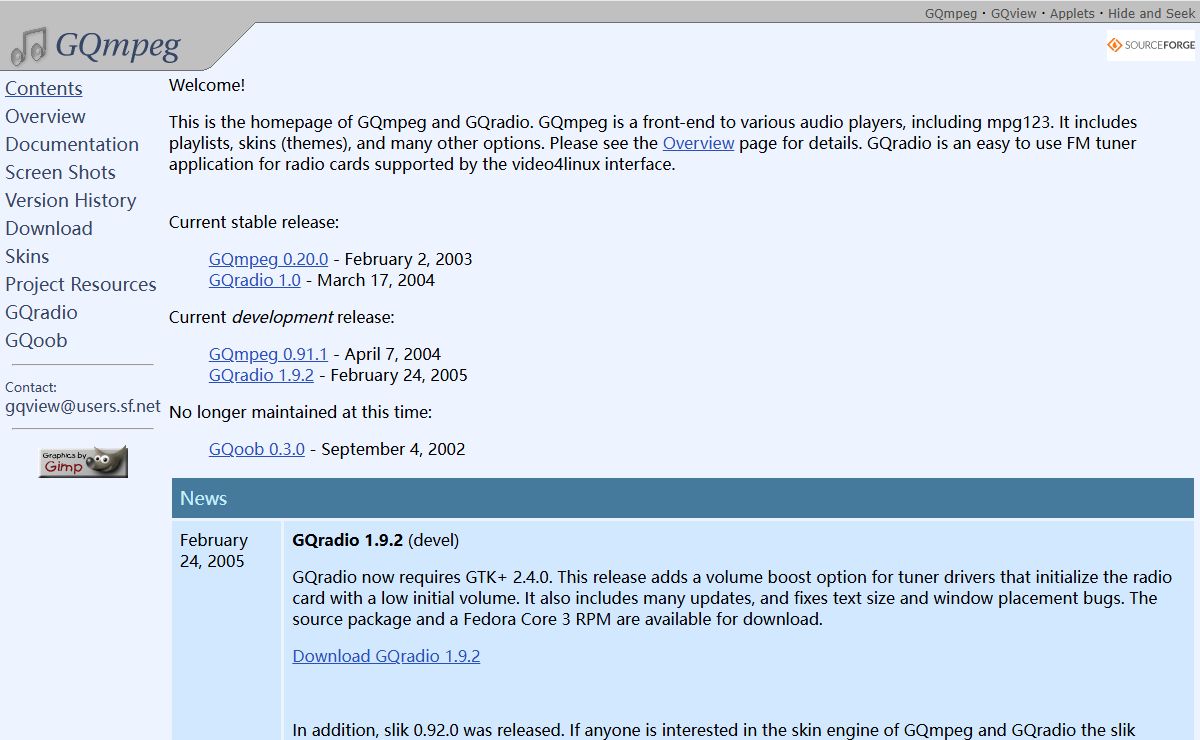Go to the Download sidebar page
Viewport: 1200px width, 740px height.
pos(49,228)
